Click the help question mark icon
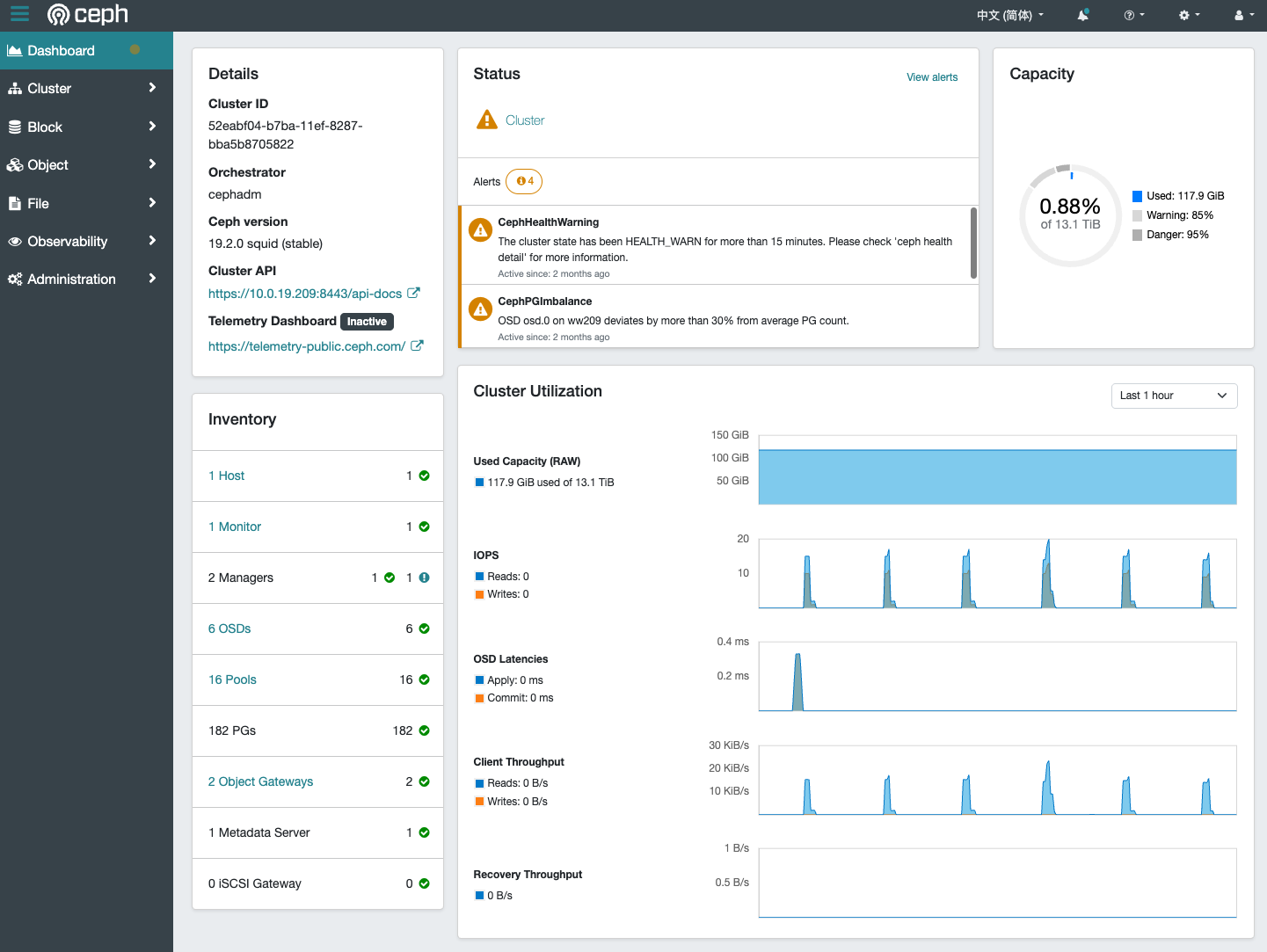The width and height of the screenshot is (1267, 952). tap(1130, 14)
